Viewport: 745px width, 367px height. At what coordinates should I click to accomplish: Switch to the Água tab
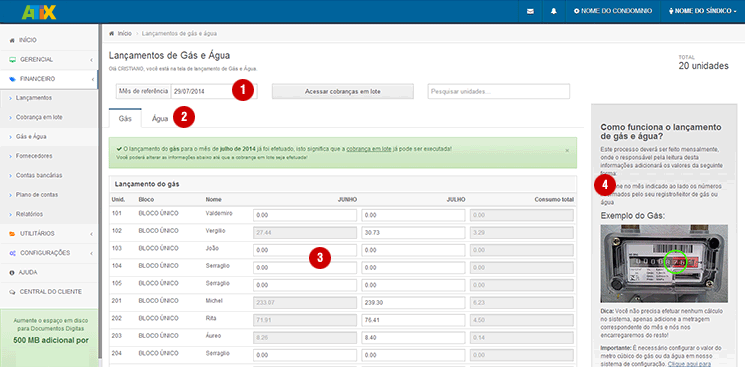tap(160, 119)
